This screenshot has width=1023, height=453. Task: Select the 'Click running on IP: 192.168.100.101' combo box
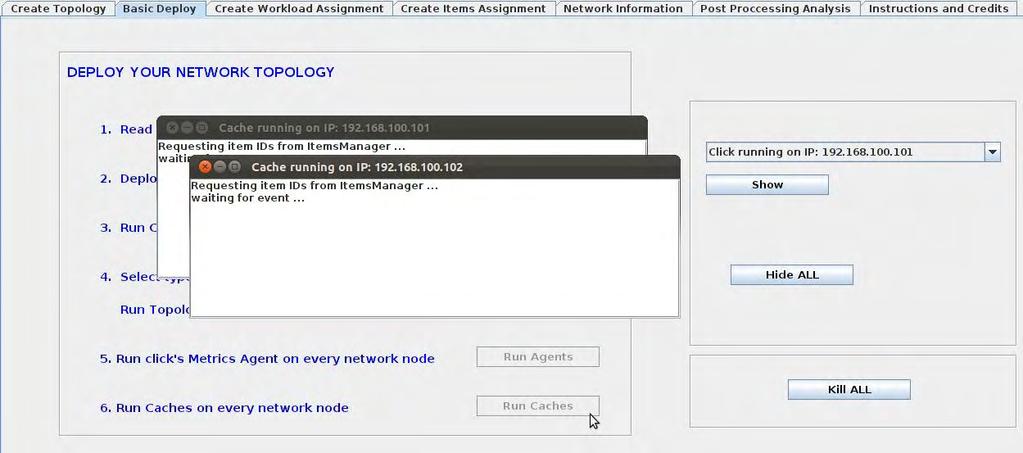tap(853, 152)
